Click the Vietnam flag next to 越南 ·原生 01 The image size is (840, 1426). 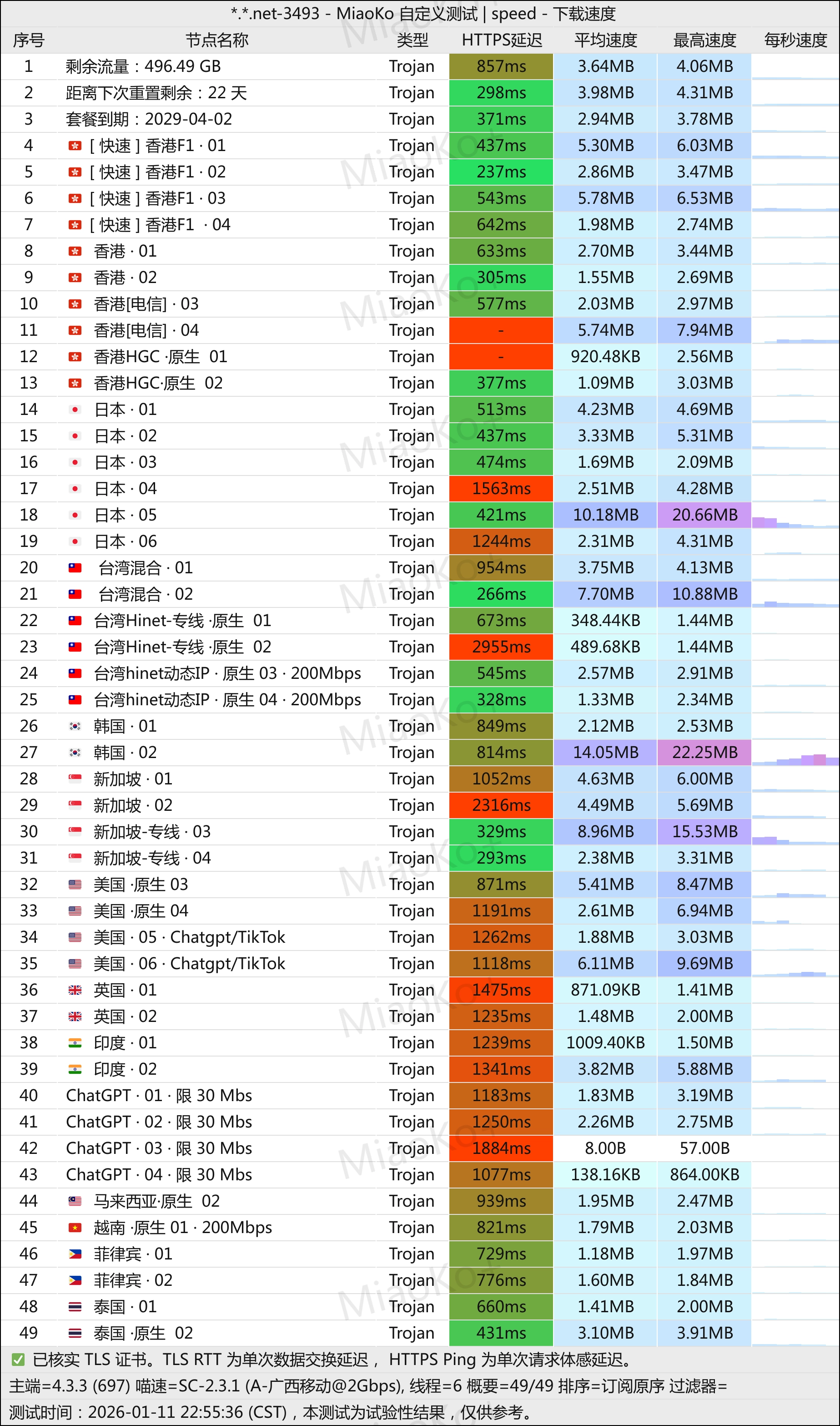pyautogui.click(x=75, y=1227)
